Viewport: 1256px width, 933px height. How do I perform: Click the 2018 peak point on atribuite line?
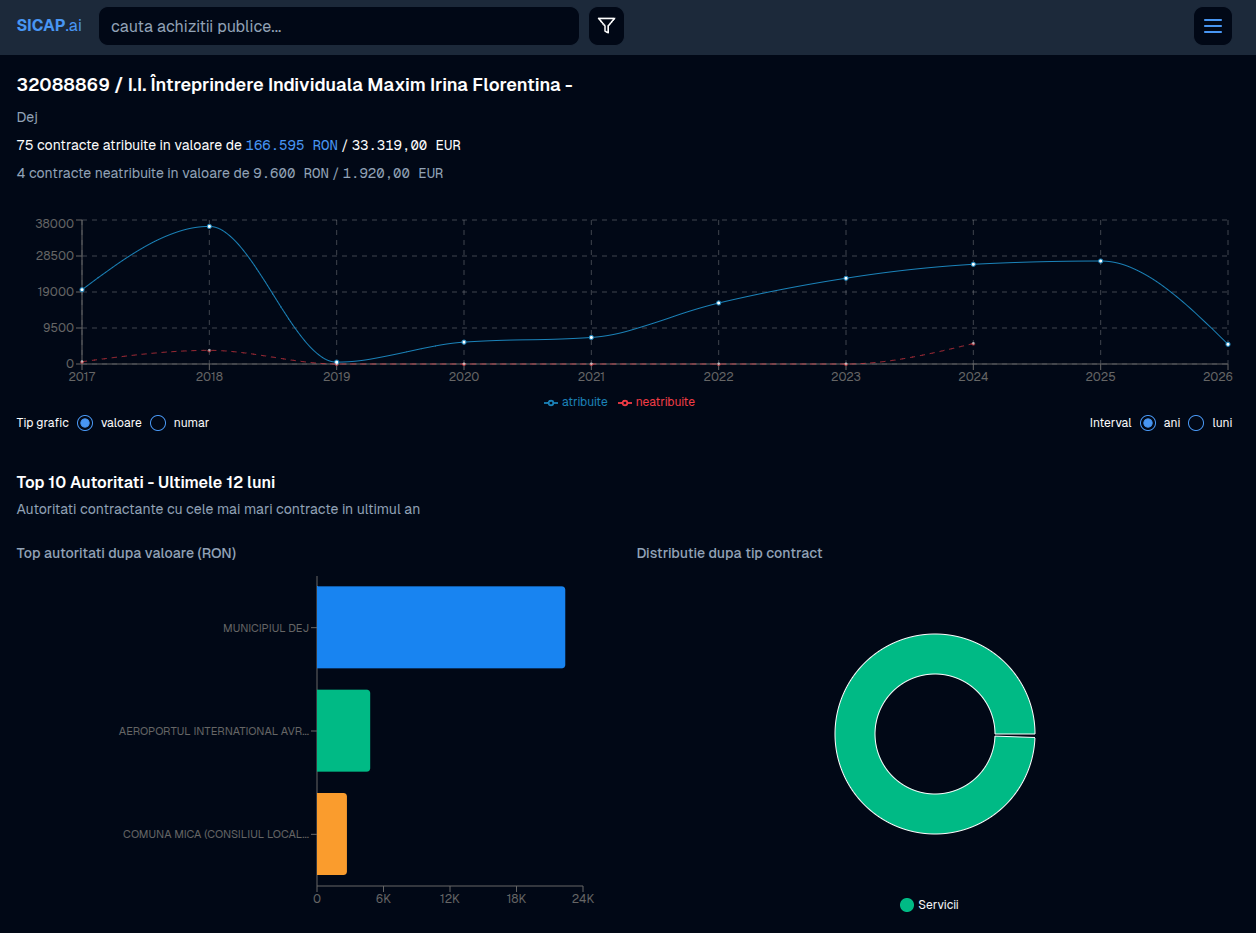click(209, 226)
